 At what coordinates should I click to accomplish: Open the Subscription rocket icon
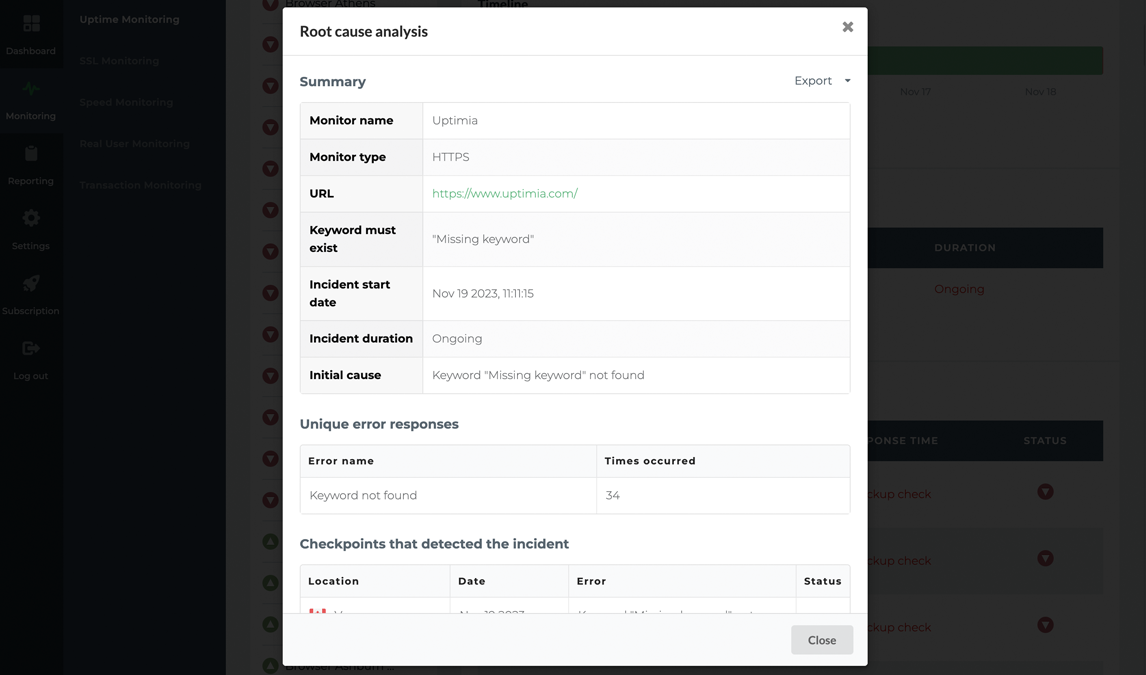(x=31, y=284)
